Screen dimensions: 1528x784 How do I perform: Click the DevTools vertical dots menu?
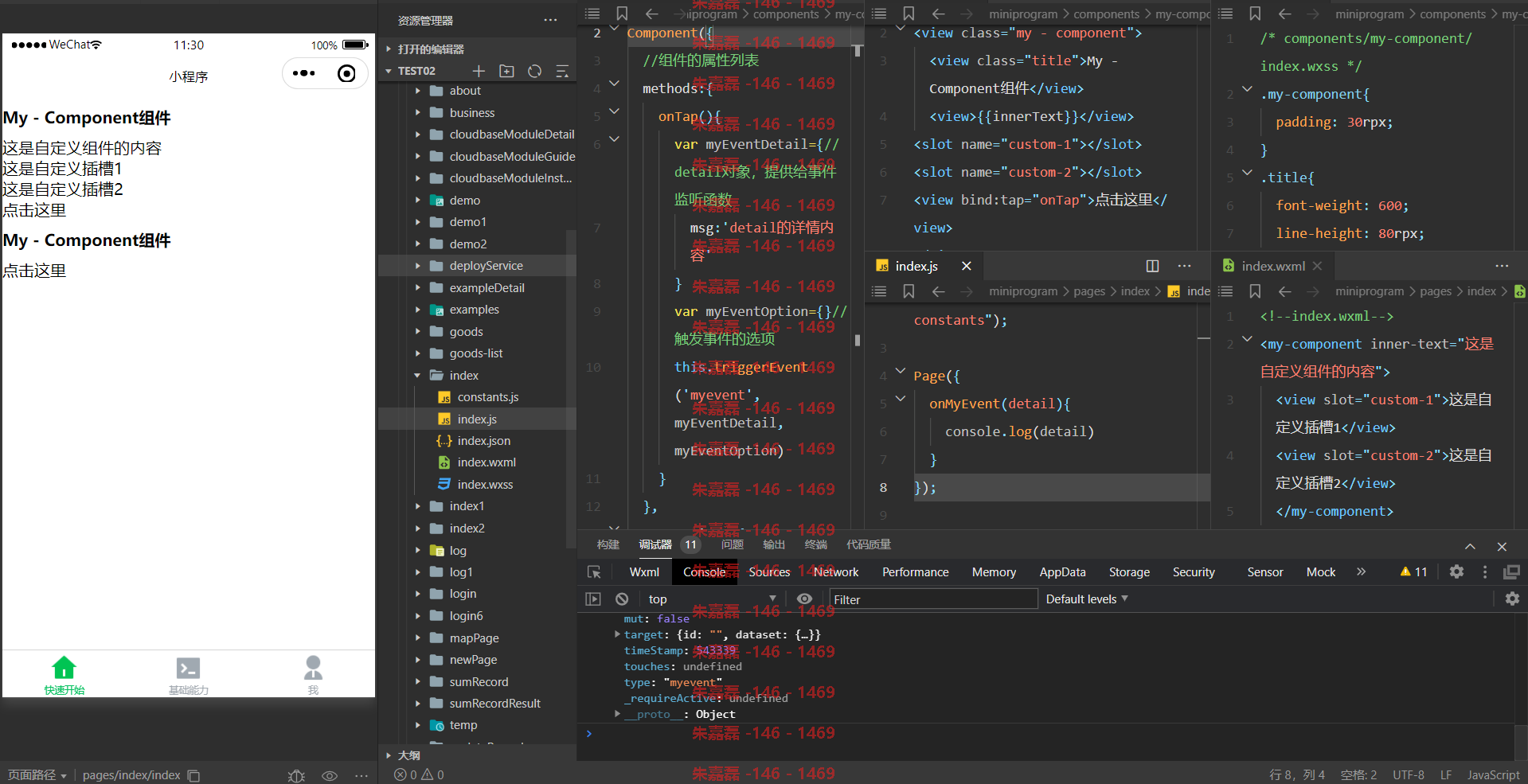(x=1484, y=571)
